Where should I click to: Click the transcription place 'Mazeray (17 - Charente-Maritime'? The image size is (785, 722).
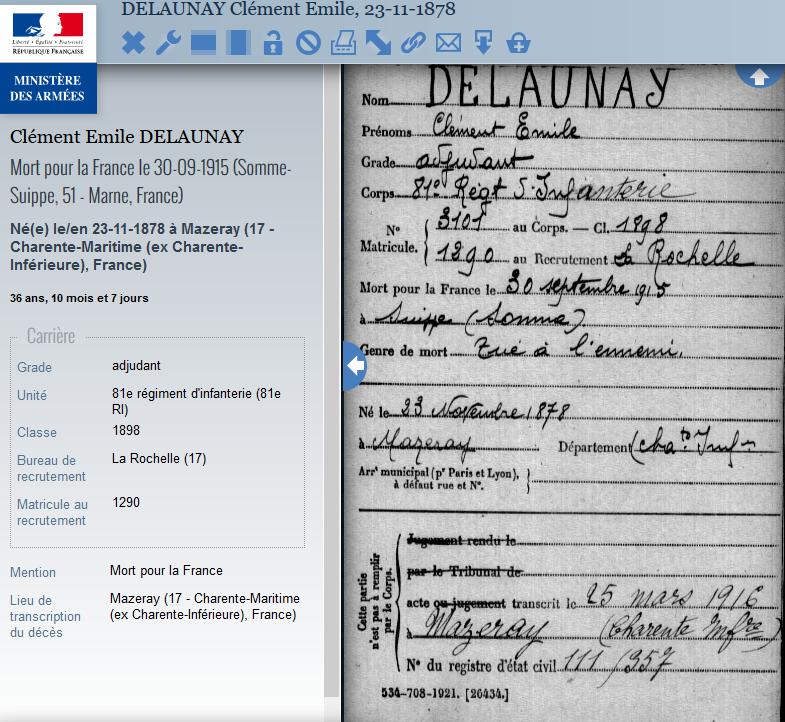(x=205, y=606)
